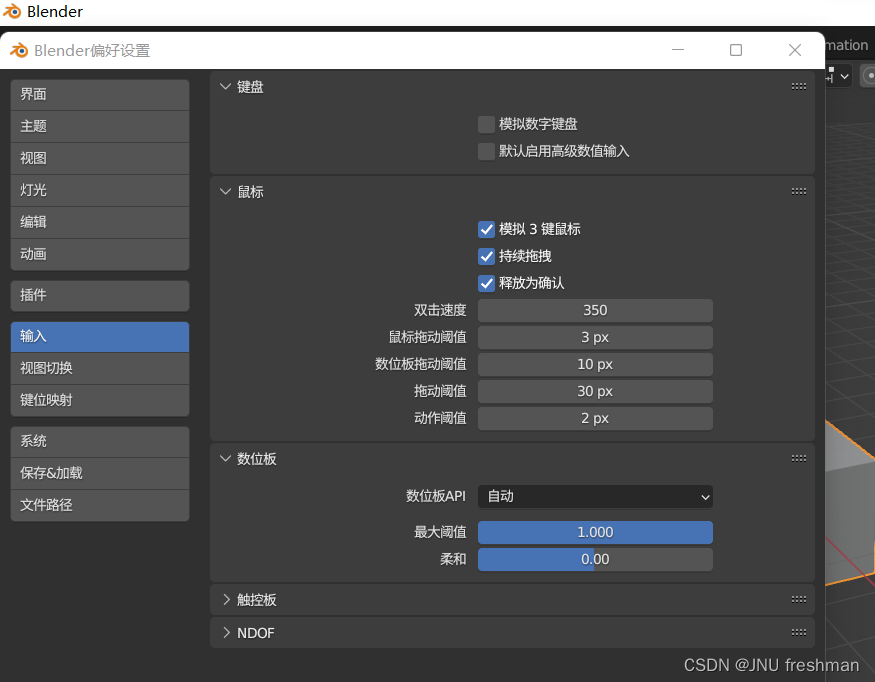This screenshot has width=875, height=682.
Task: Click the Blender logo in main window title
Action: tap(12, 11)
